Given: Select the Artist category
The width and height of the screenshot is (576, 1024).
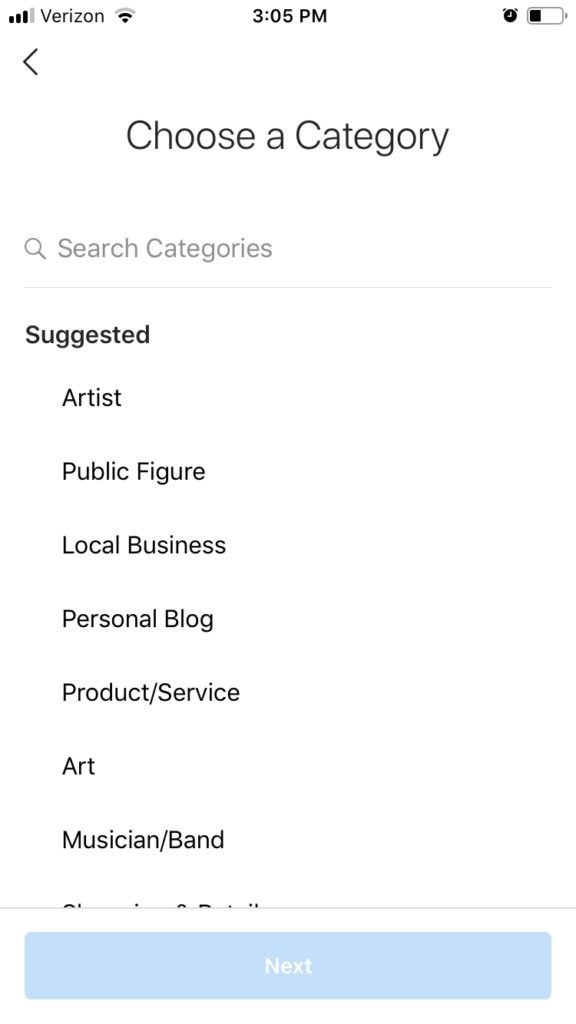Looking at the screenshot, I should click(92, 397).
